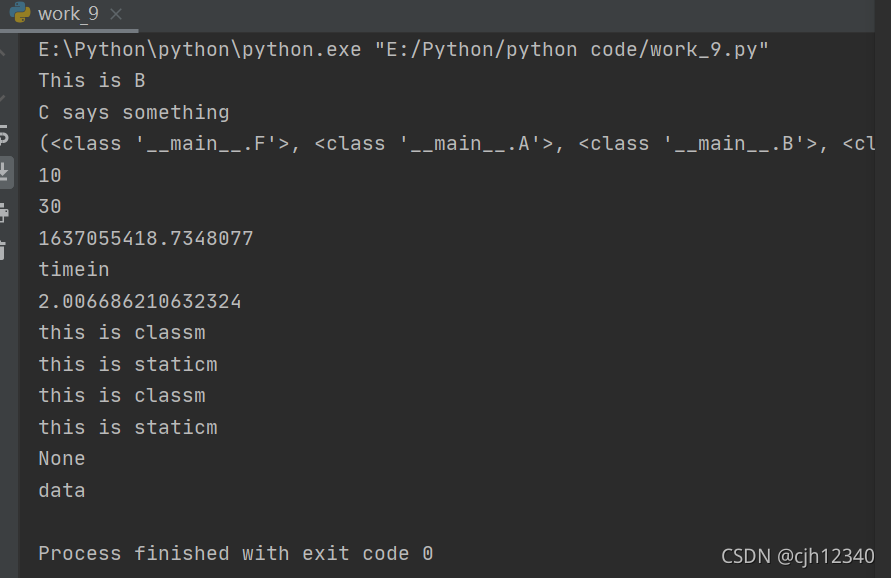Click the 'timein' output line
The width and height of the screenshot is (891, 578).
74,269
